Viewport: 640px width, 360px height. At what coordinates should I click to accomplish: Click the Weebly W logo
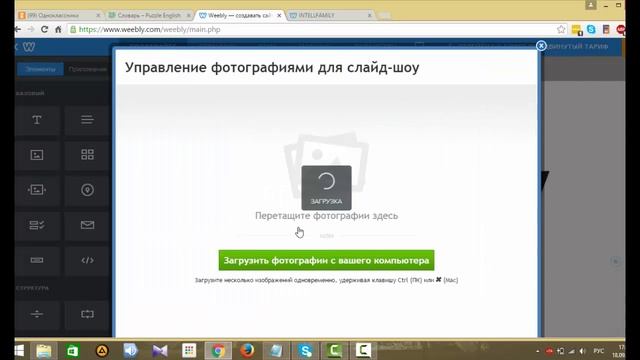(29, 47)
